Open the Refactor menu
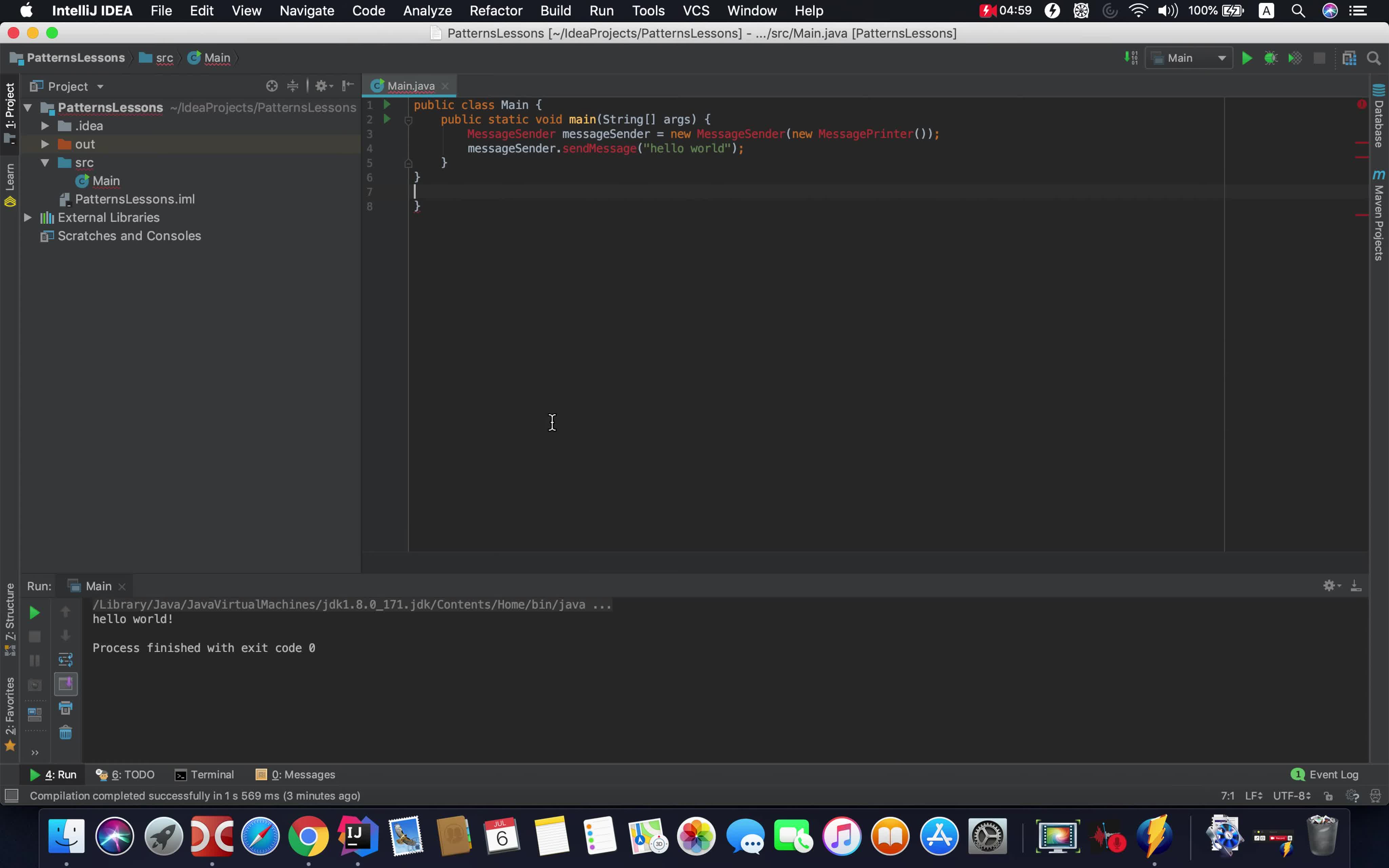This screenshot has width=1389, height=868. [495, 11]
